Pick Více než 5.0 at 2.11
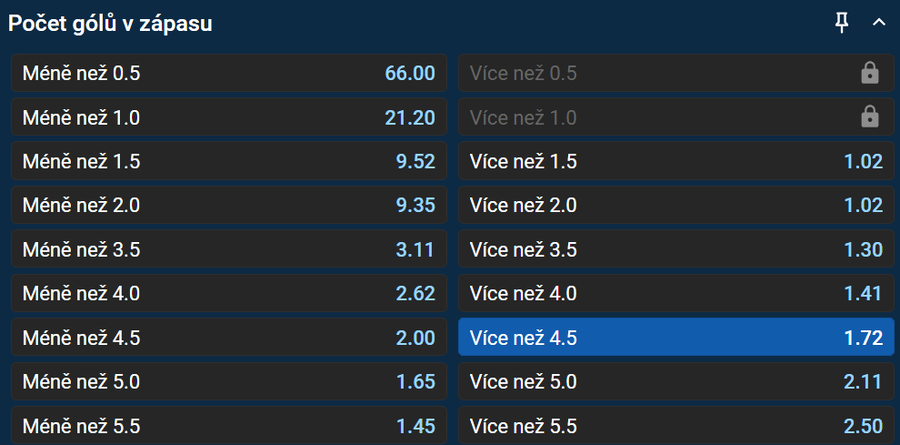900x445 pixels. click(676, 382)
